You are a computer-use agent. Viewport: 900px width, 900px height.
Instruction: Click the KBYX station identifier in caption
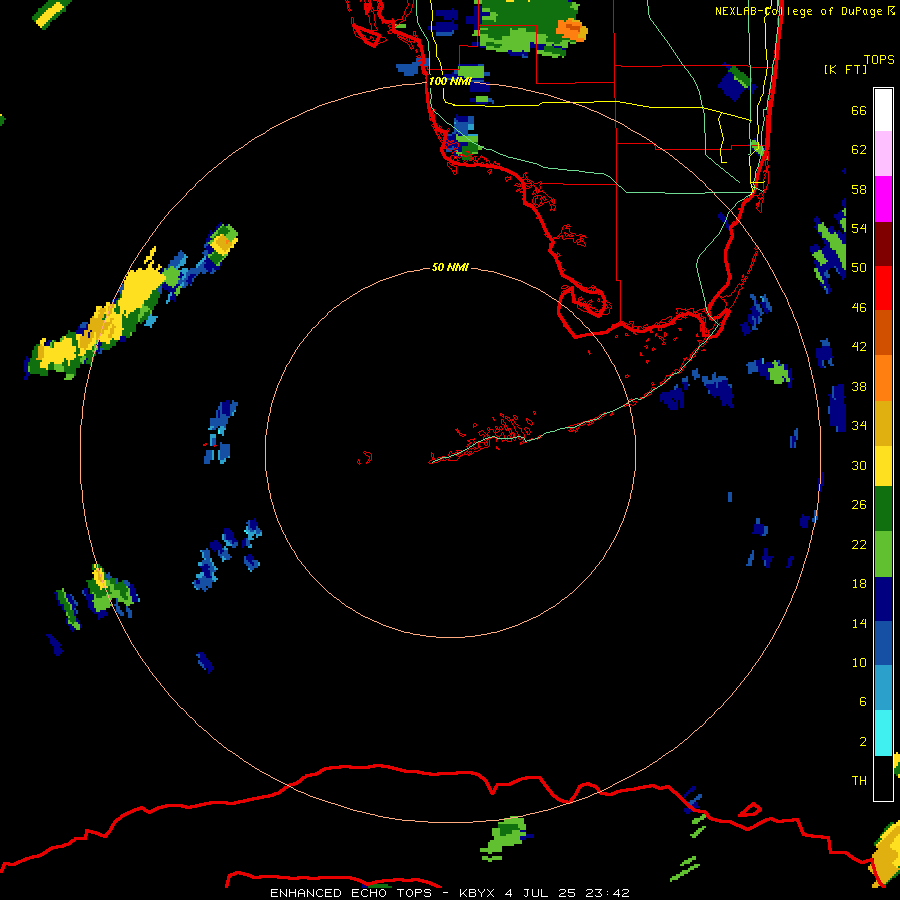pyautogui.click(x=476, y=893)
